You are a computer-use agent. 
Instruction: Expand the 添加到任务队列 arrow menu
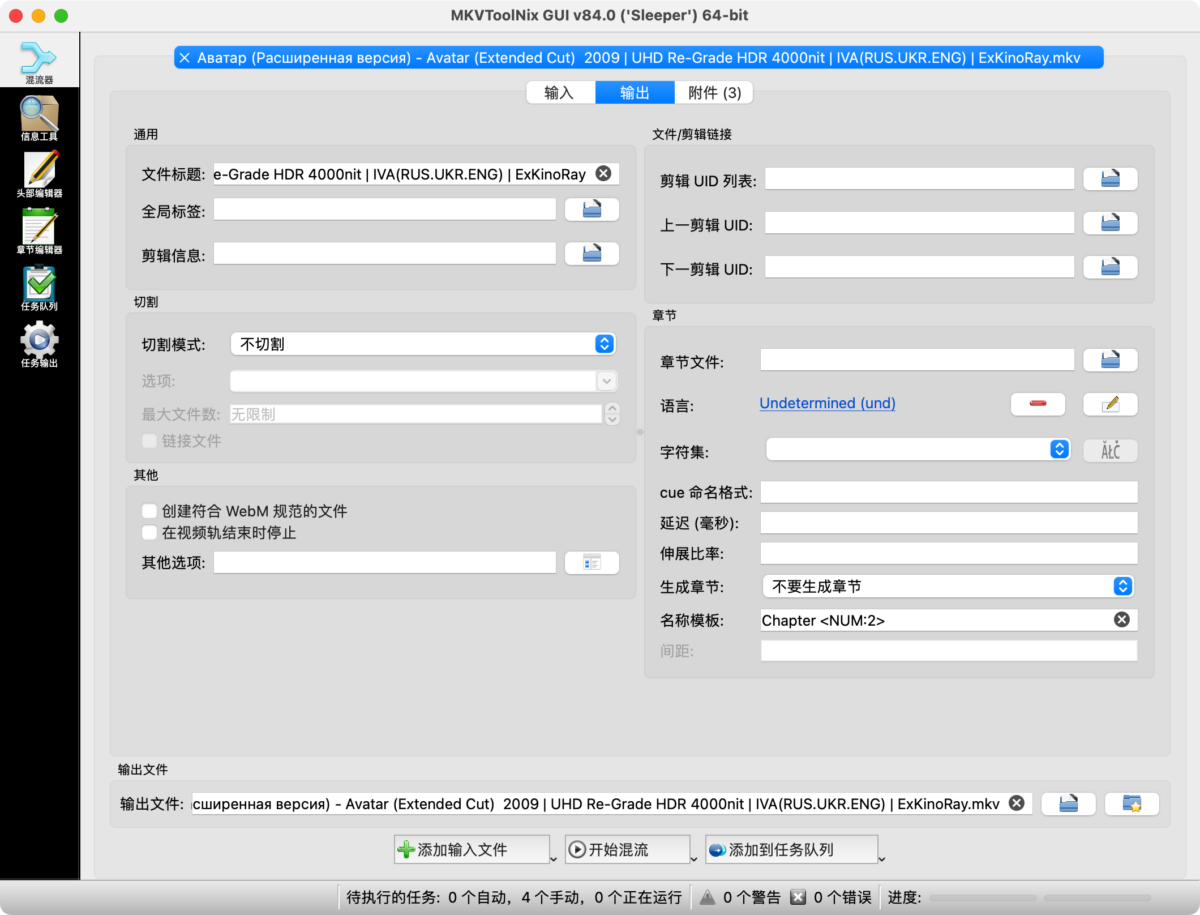(x=882, y=857)
